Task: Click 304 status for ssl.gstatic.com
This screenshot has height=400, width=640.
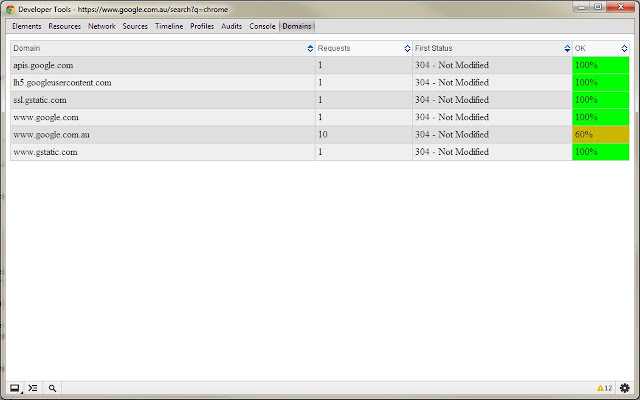Action: pos(492,100)
